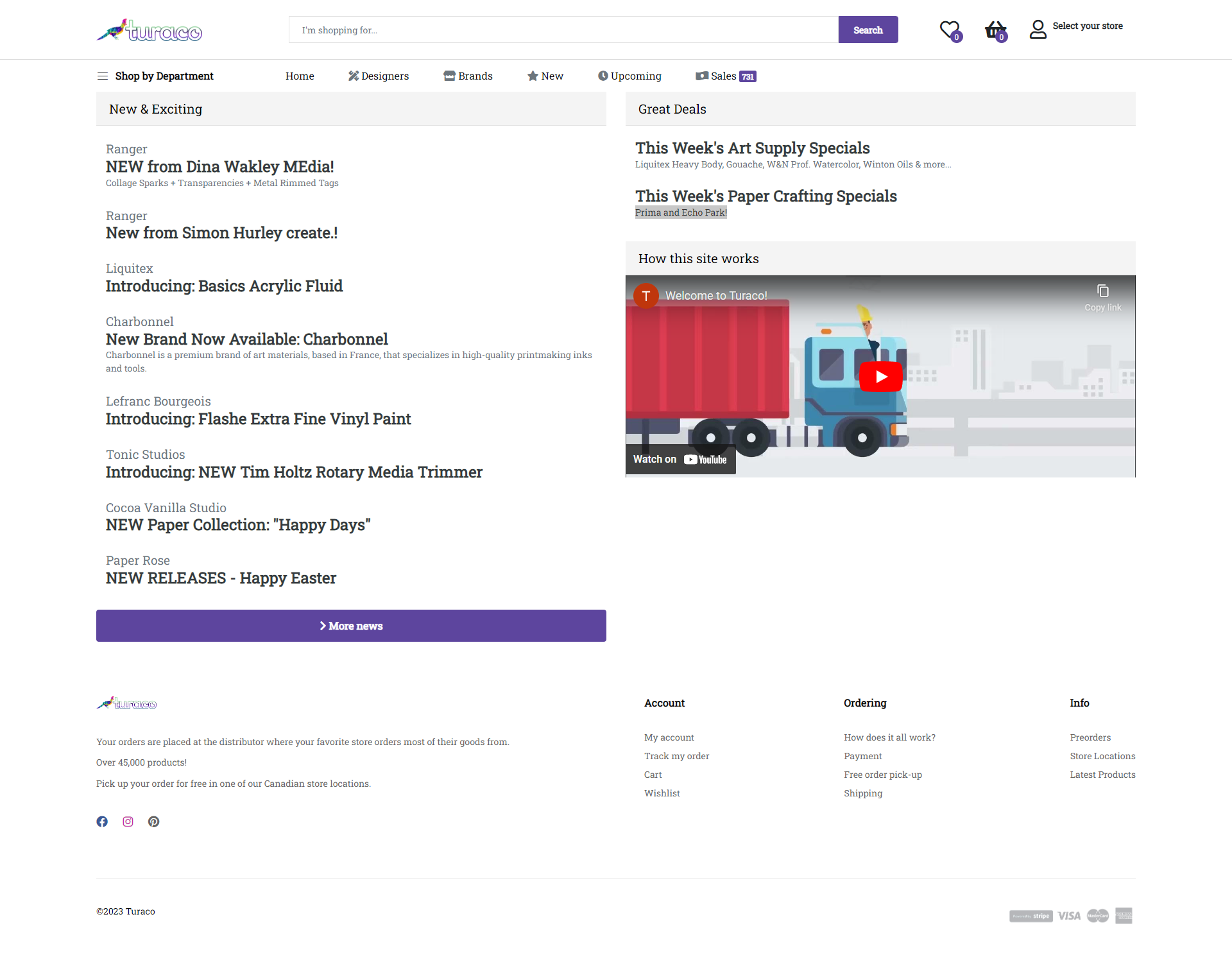The height and width of the screenshot is (953, 1232).
Task: Open NEW Paper Collection Happy Days article
Action: 238,525
